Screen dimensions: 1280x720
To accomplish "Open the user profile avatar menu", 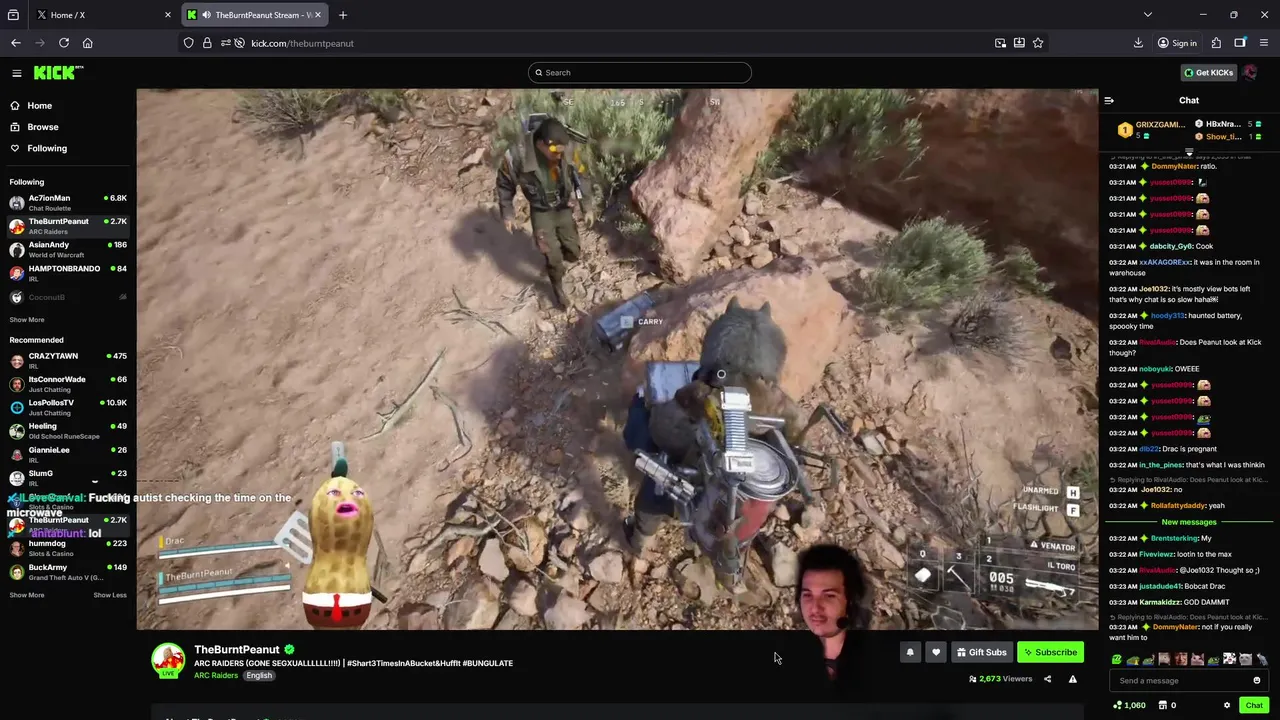I will 1250,72.
